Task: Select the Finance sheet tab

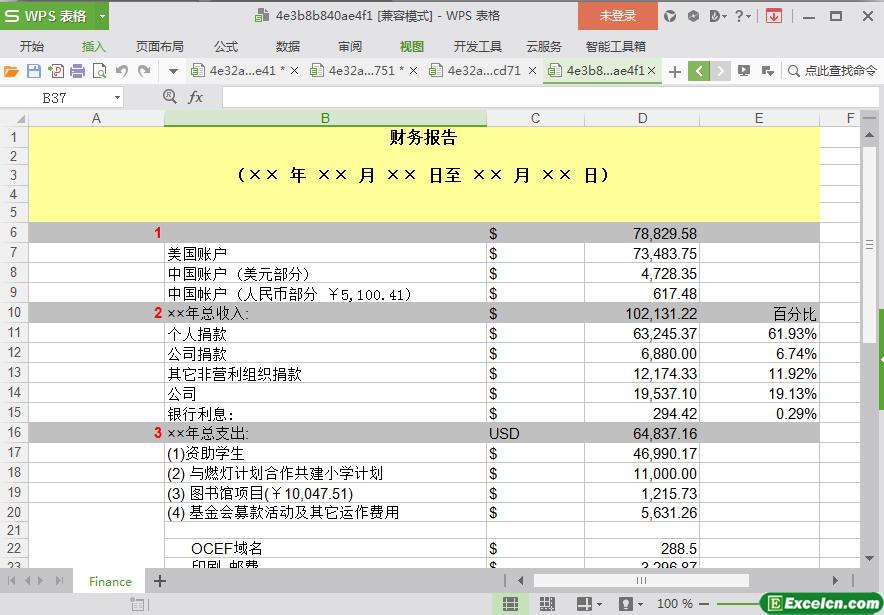Action: (110, 581)
